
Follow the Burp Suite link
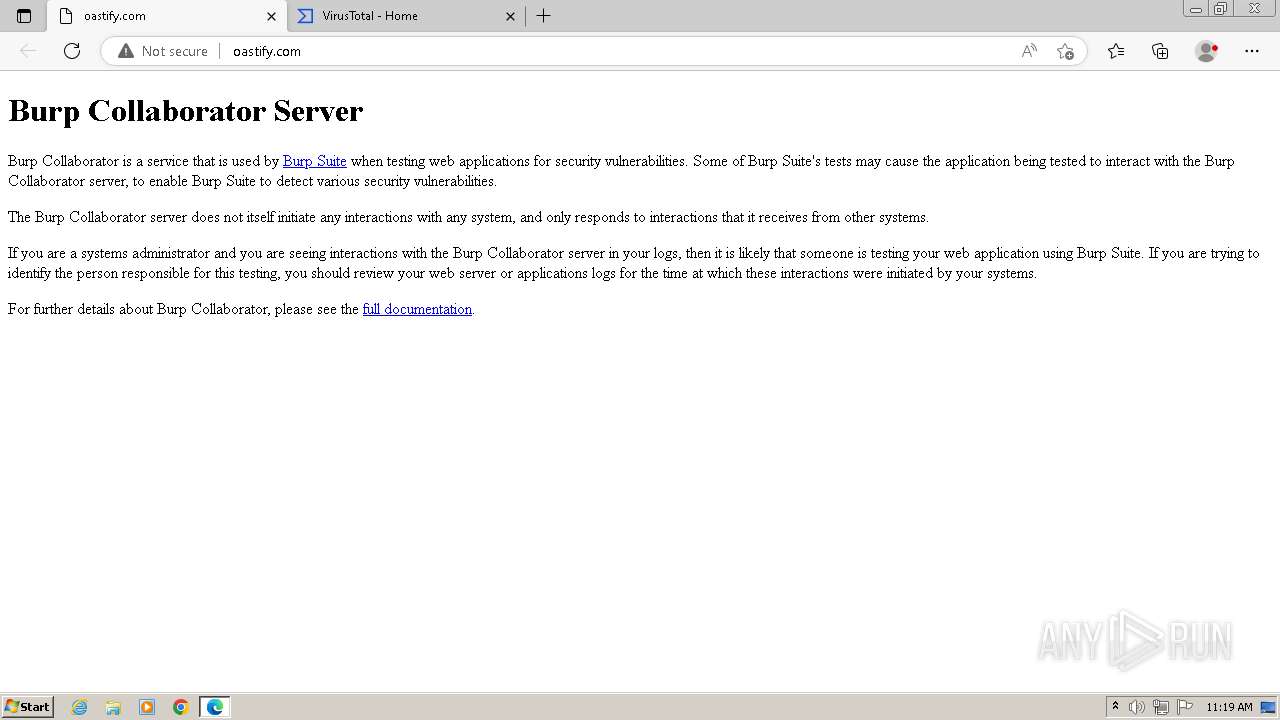(x=314, y=161)
